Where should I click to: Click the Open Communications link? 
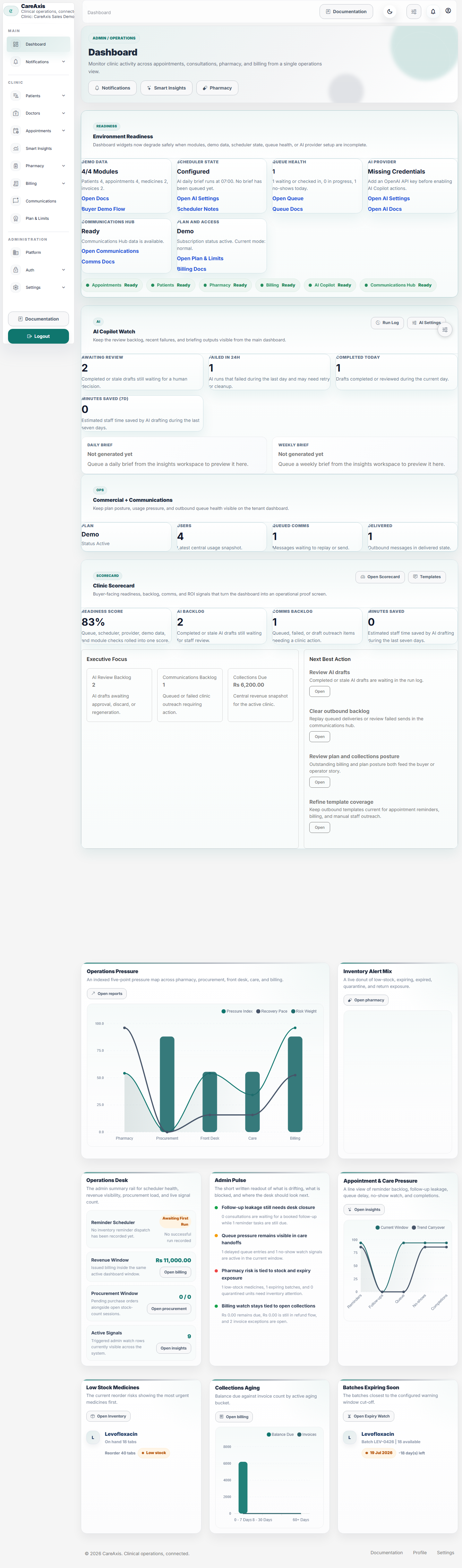110,252
